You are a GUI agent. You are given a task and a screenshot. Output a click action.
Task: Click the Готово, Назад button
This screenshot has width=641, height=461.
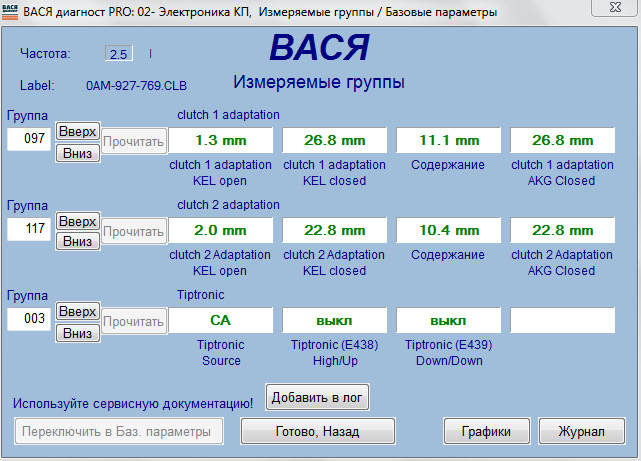tap(318, 431)
